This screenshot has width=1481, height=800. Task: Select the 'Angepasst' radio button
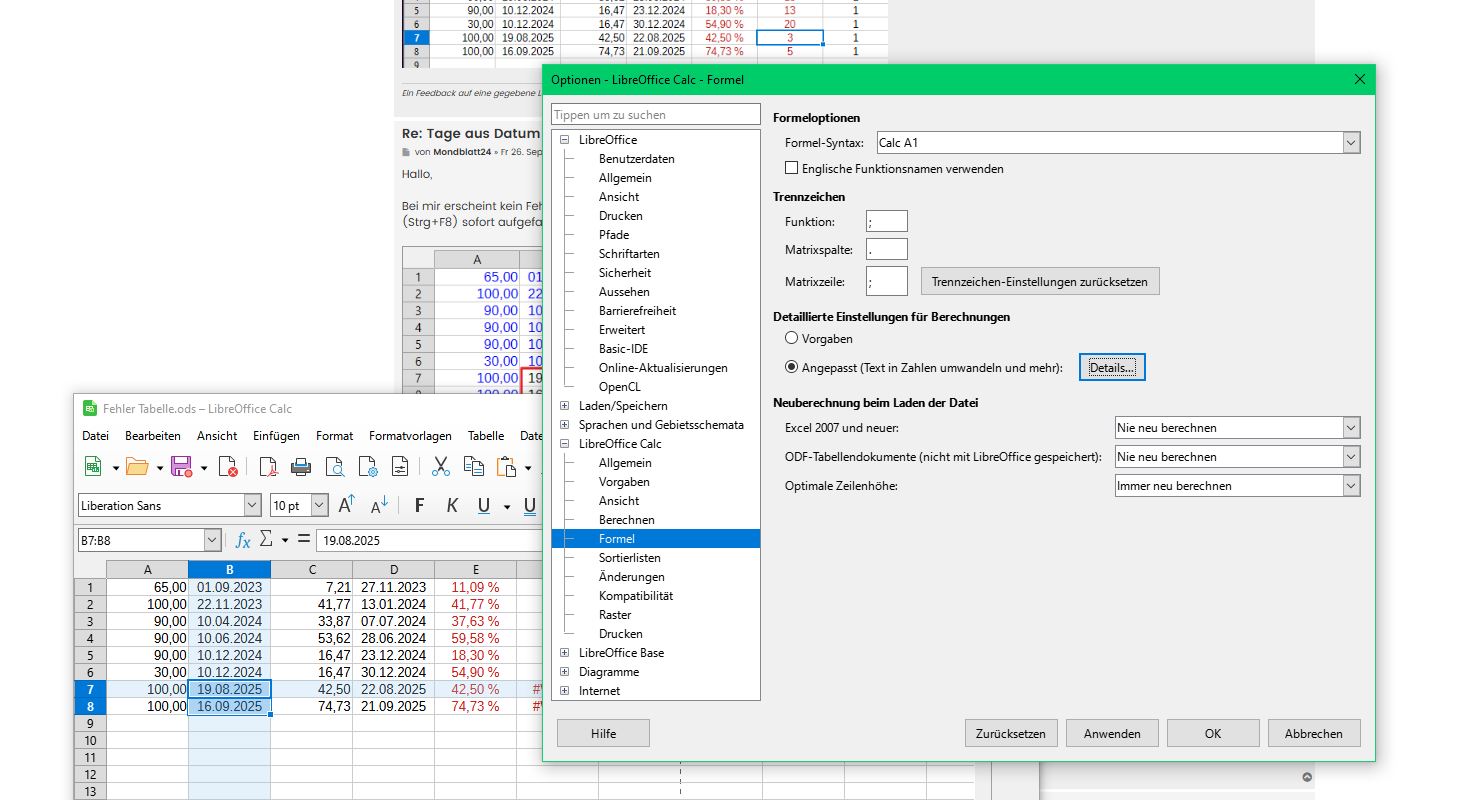point(792,368)
